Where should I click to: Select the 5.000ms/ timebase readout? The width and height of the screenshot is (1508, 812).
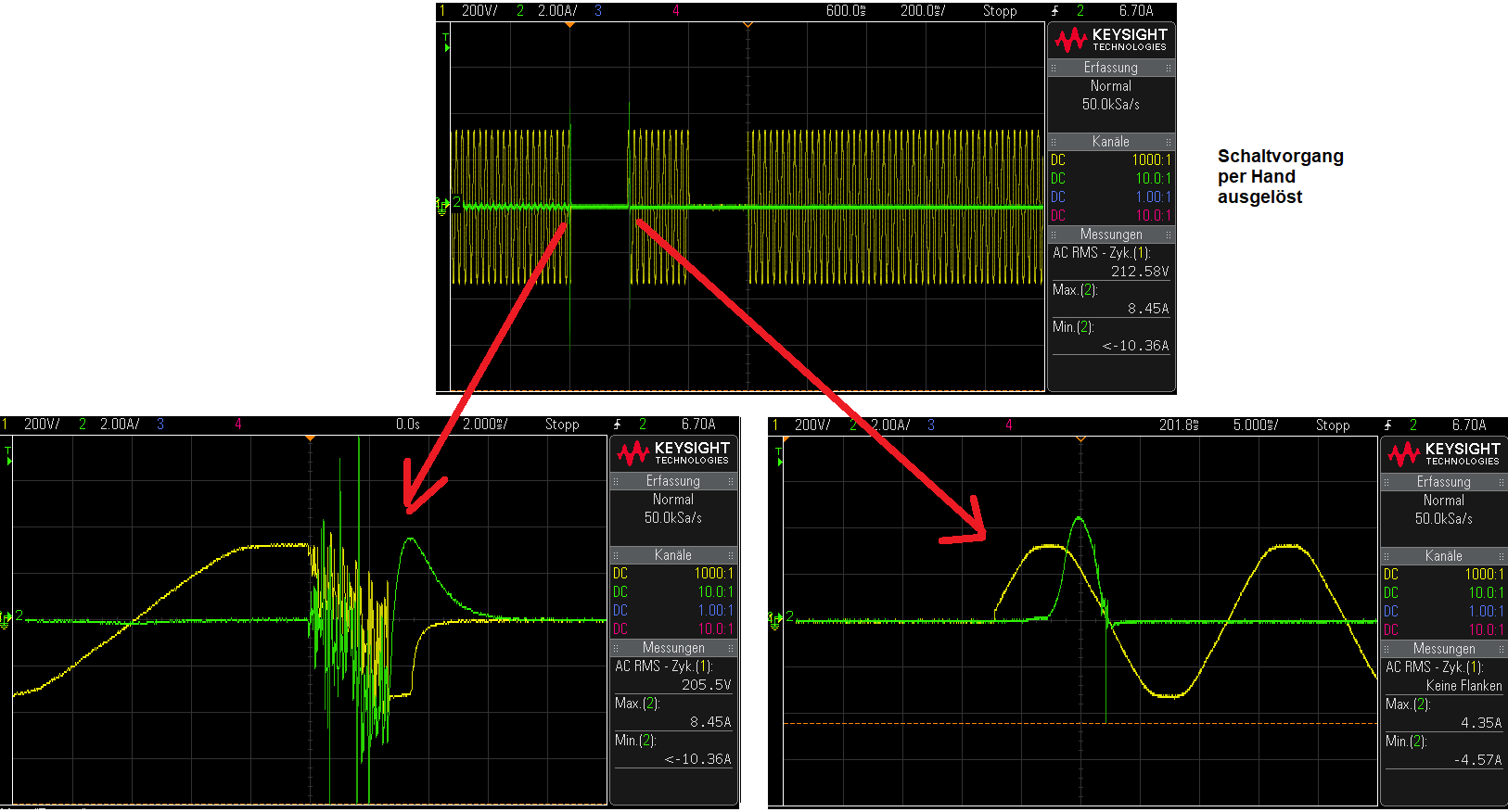point(1256,425)
